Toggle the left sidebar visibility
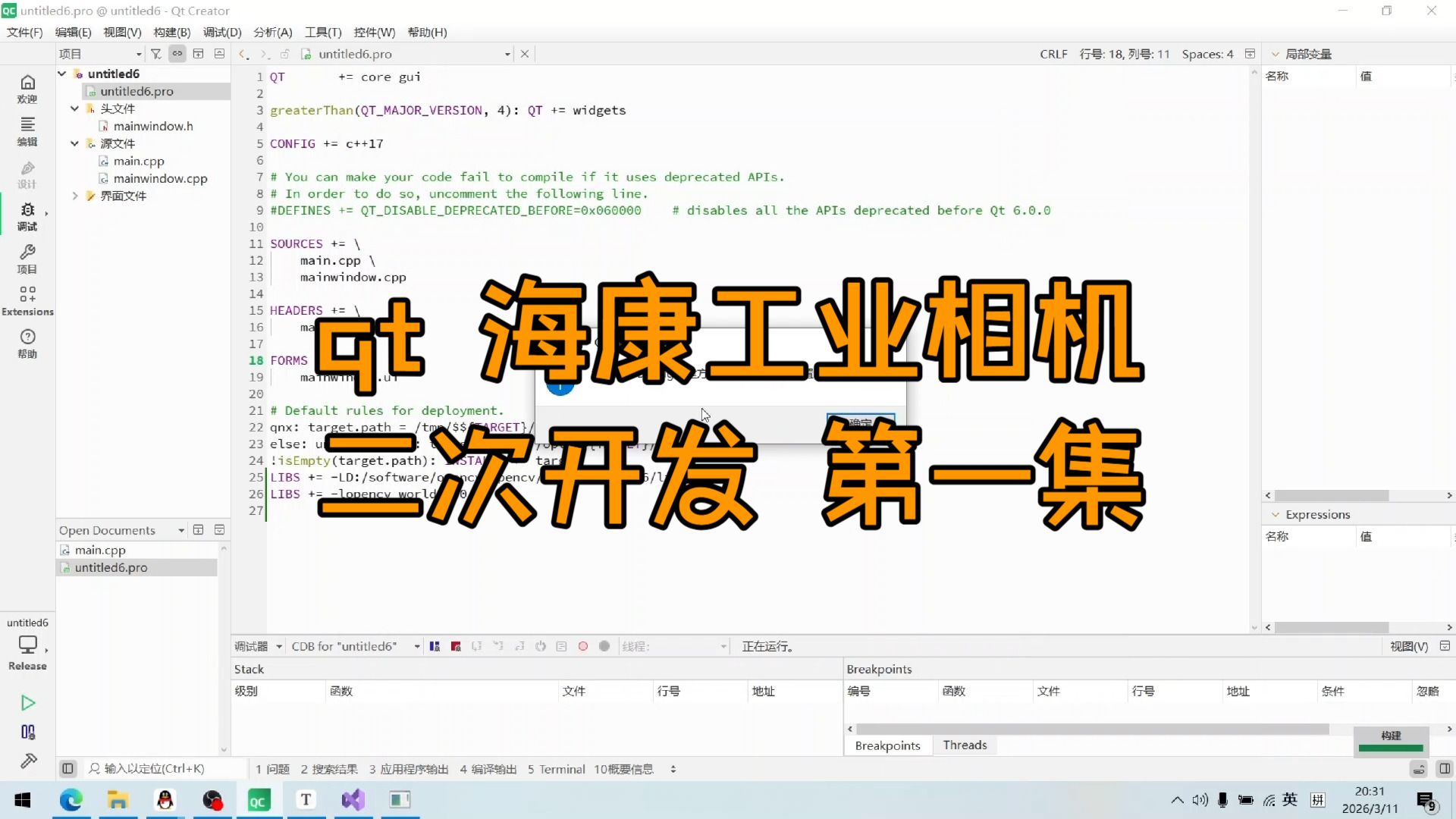Viewport: 1456px width, 819px height. click(x=67, y=768)
